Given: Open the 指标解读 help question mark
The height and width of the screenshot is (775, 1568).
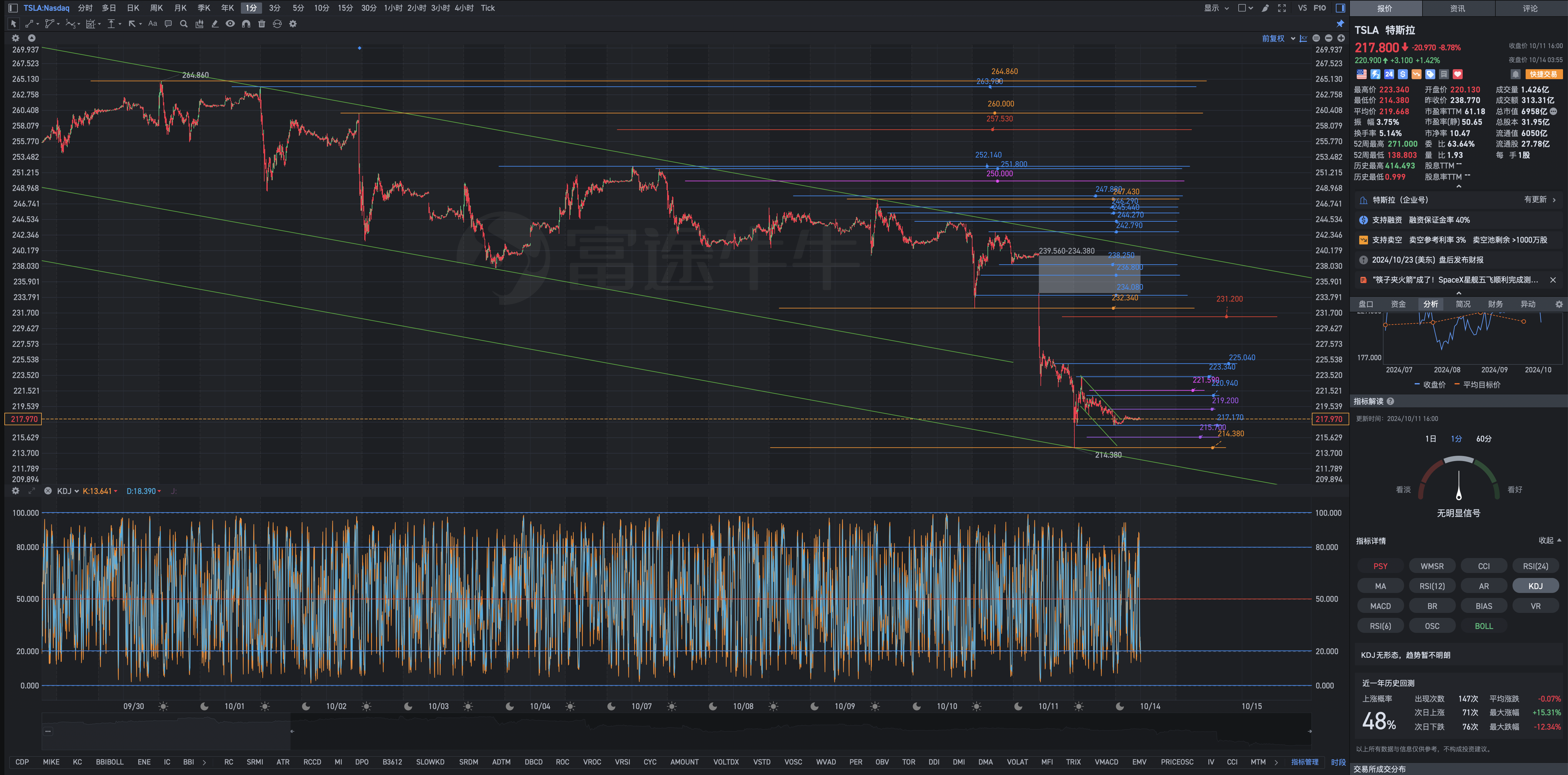Looking at the screenshot, I should pyautogui.click(x=1390, y=402).
